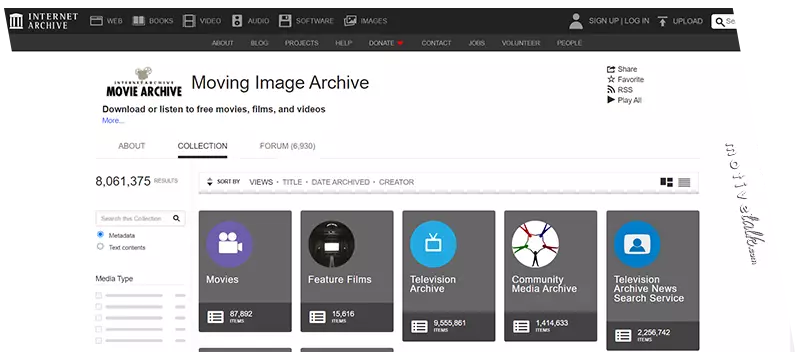Check the fourth Media Type checkbox
The image size is (800, 360).
tap(98, 329)
